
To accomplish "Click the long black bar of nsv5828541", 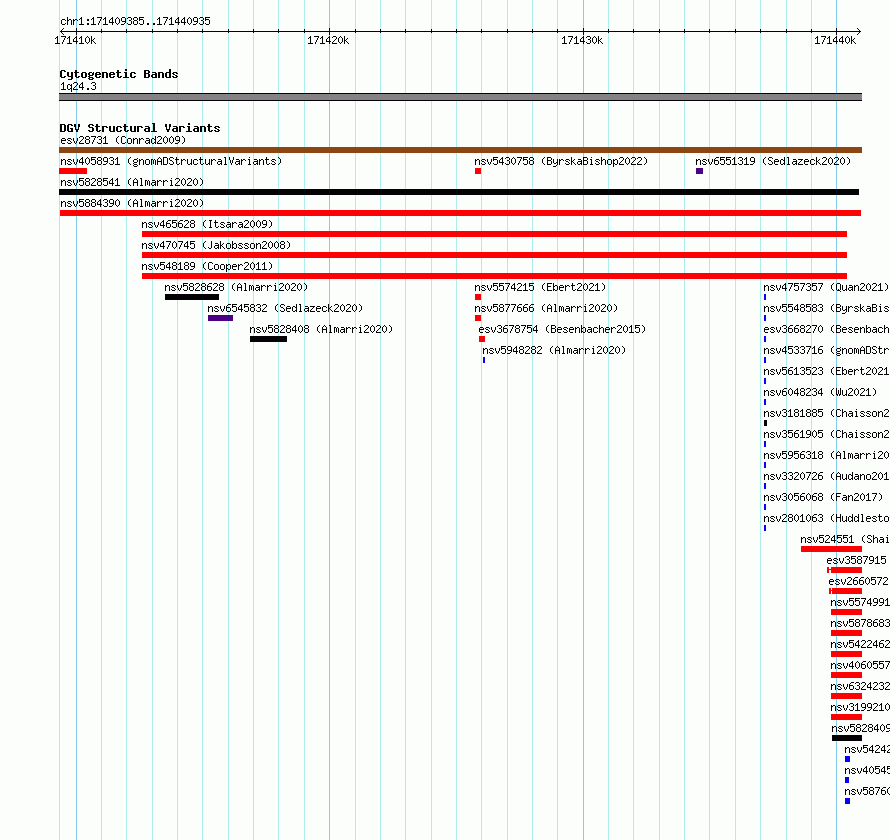I will (459, 192).
